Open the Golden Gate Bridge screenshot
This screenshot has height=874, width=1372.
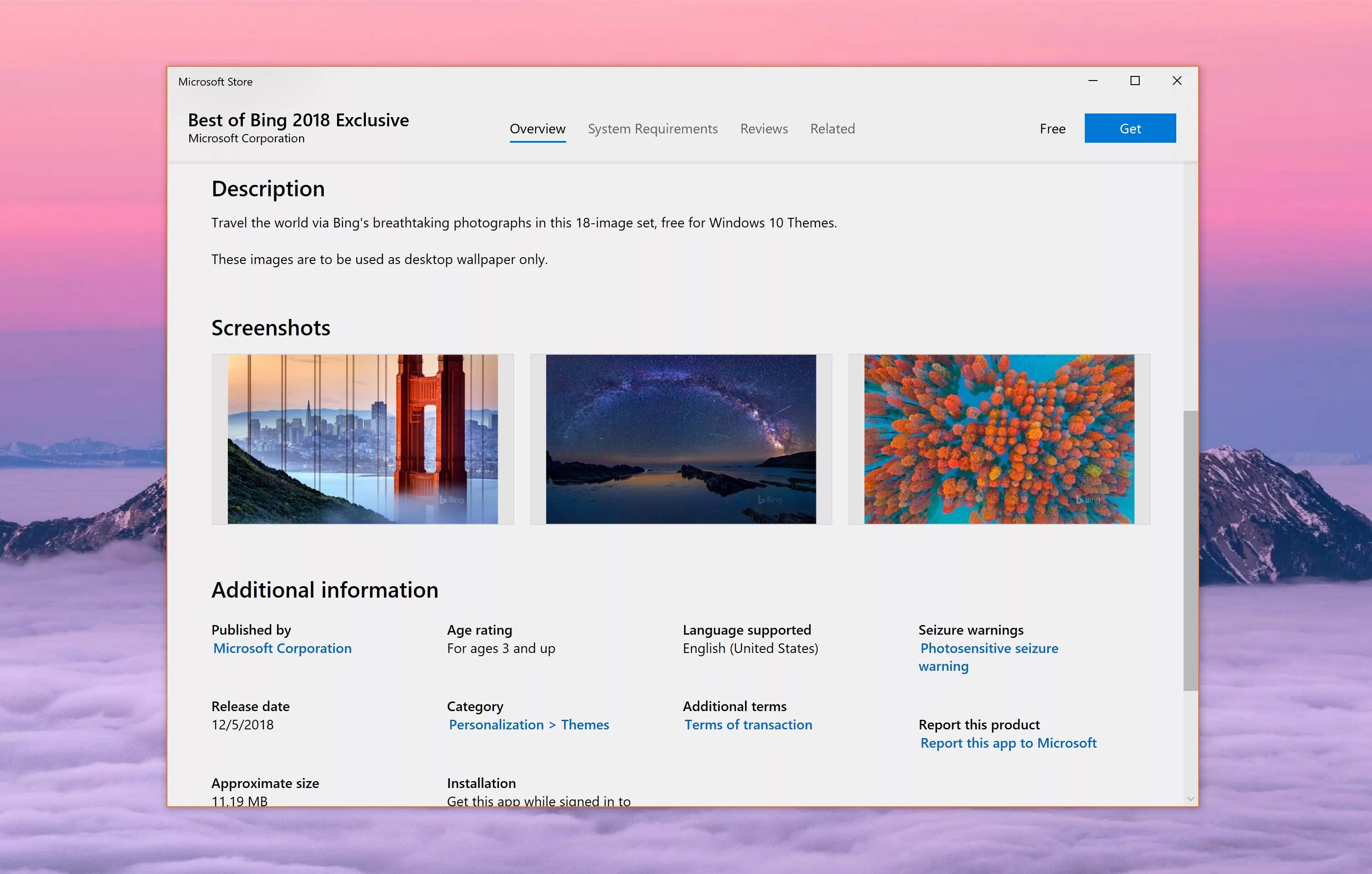point(362,439)
